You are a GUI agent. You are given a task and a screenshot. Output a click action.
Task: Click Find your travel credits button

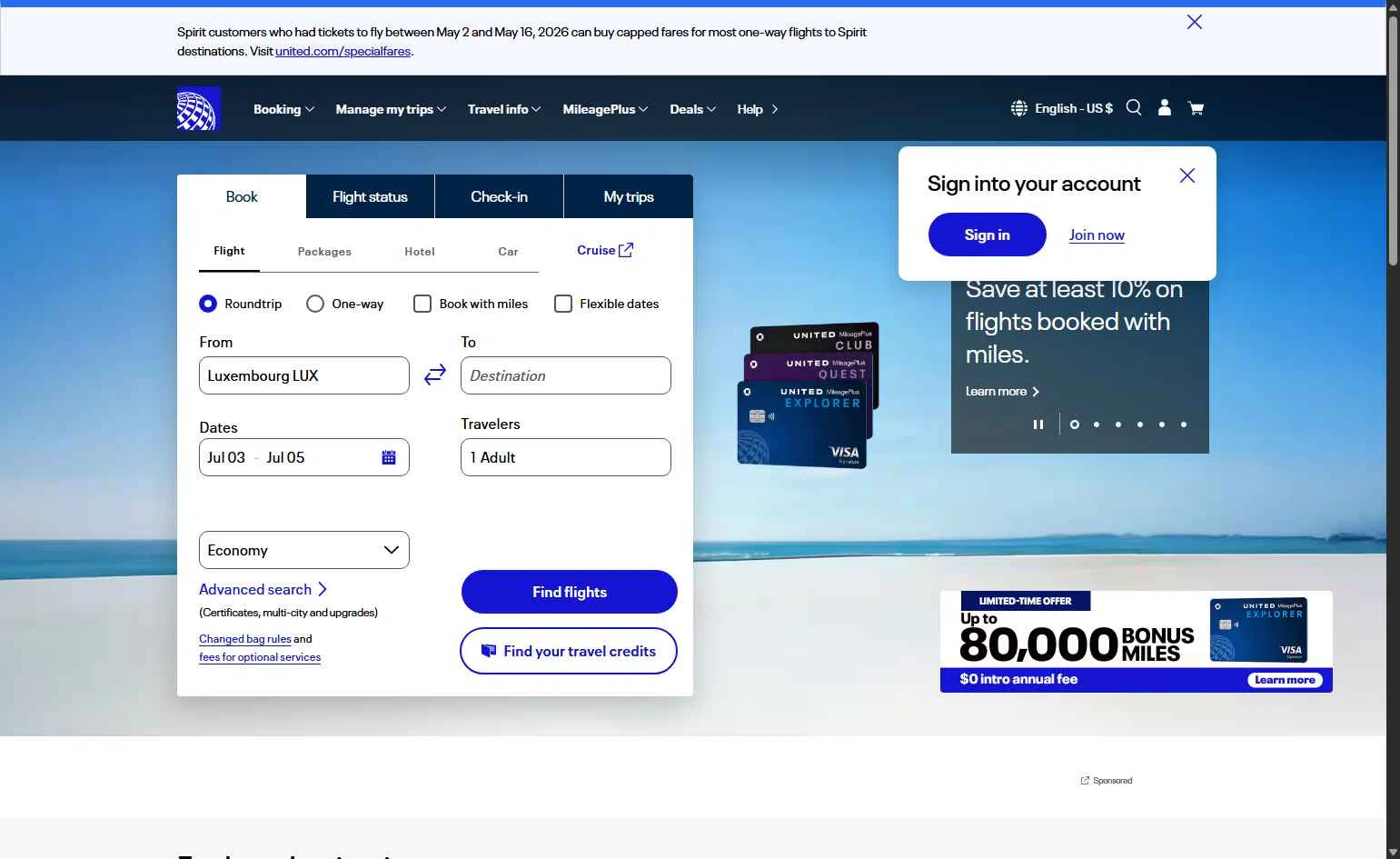tap(569, 651)
